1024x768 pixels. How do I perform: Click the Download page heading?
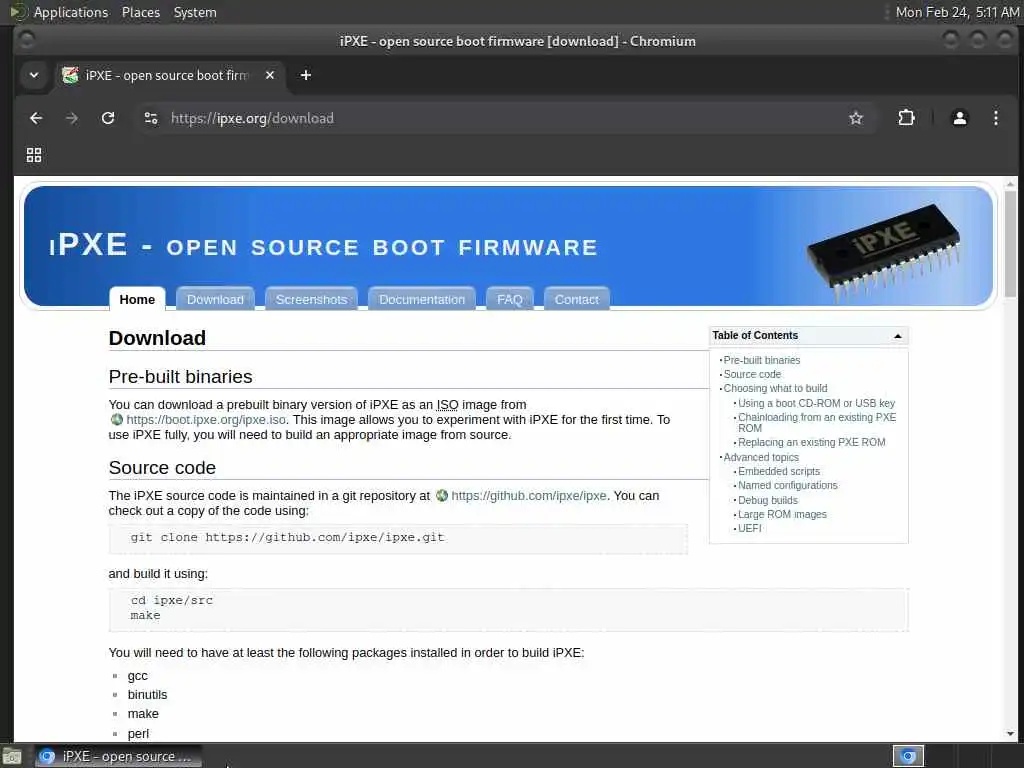(x=157, y=338)
